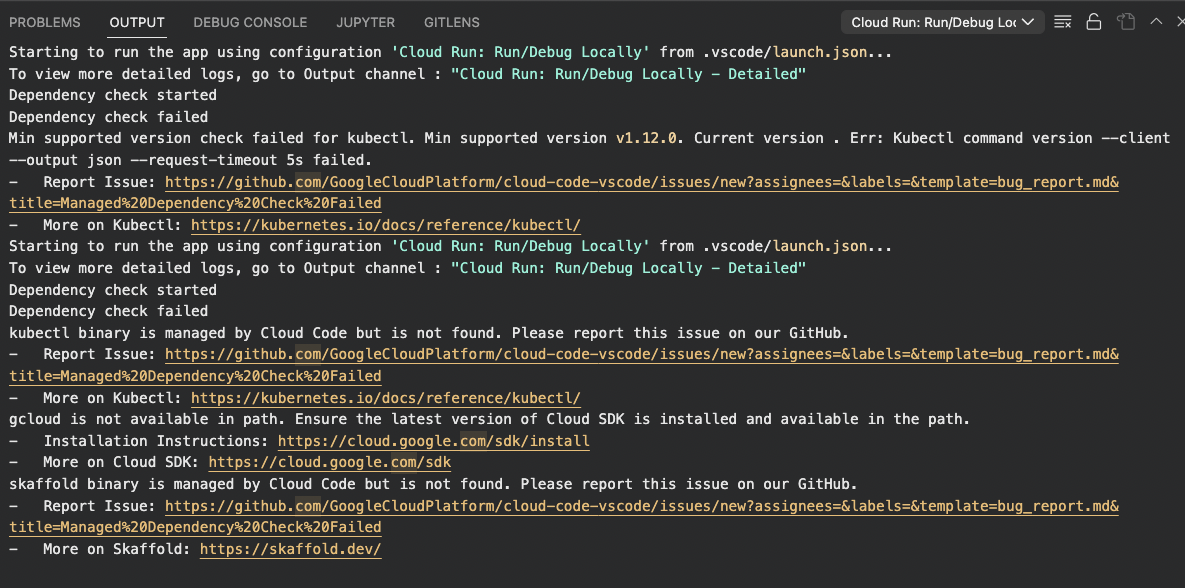Screen dimensions: 1185x588
Task: Clear the output panel contents
Action: [1062, 20]
